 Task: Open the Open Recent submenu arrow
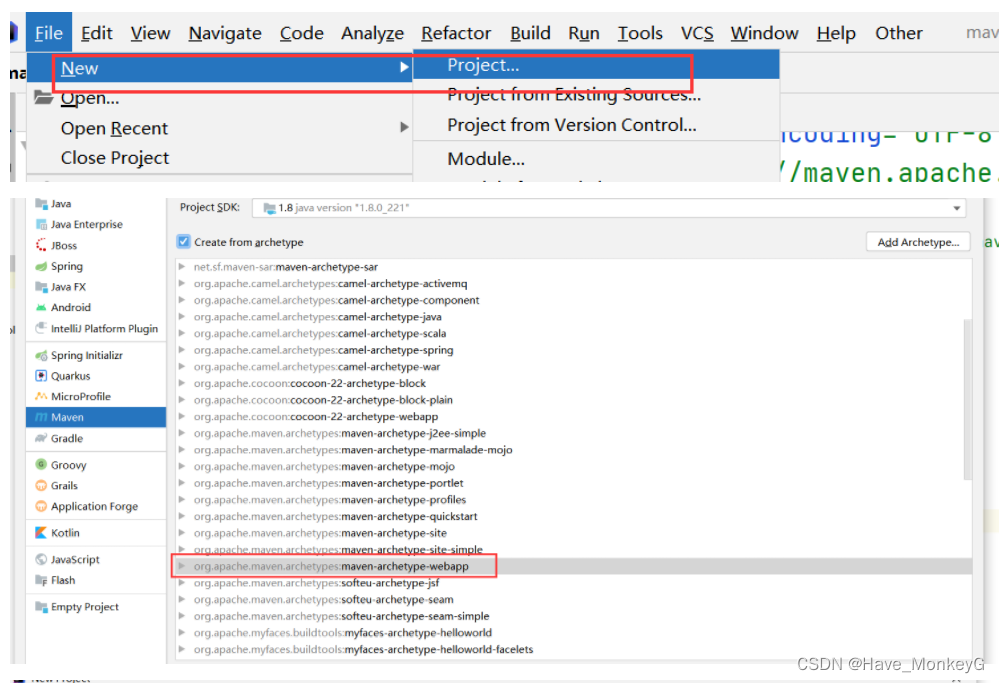[404, 127]
